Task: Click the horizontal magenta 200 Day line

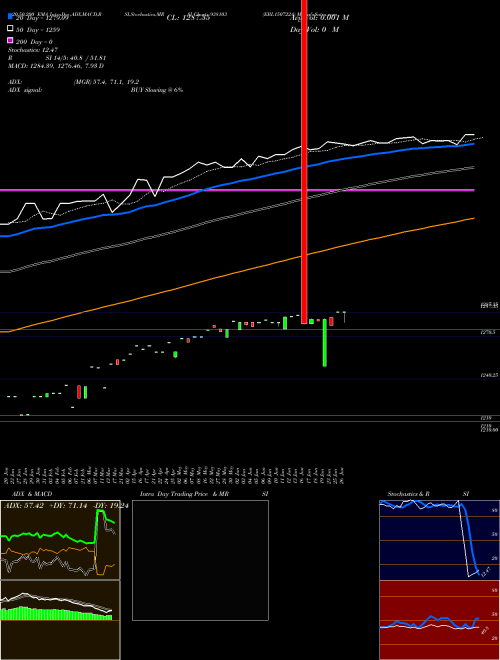Action: (237, 190)
